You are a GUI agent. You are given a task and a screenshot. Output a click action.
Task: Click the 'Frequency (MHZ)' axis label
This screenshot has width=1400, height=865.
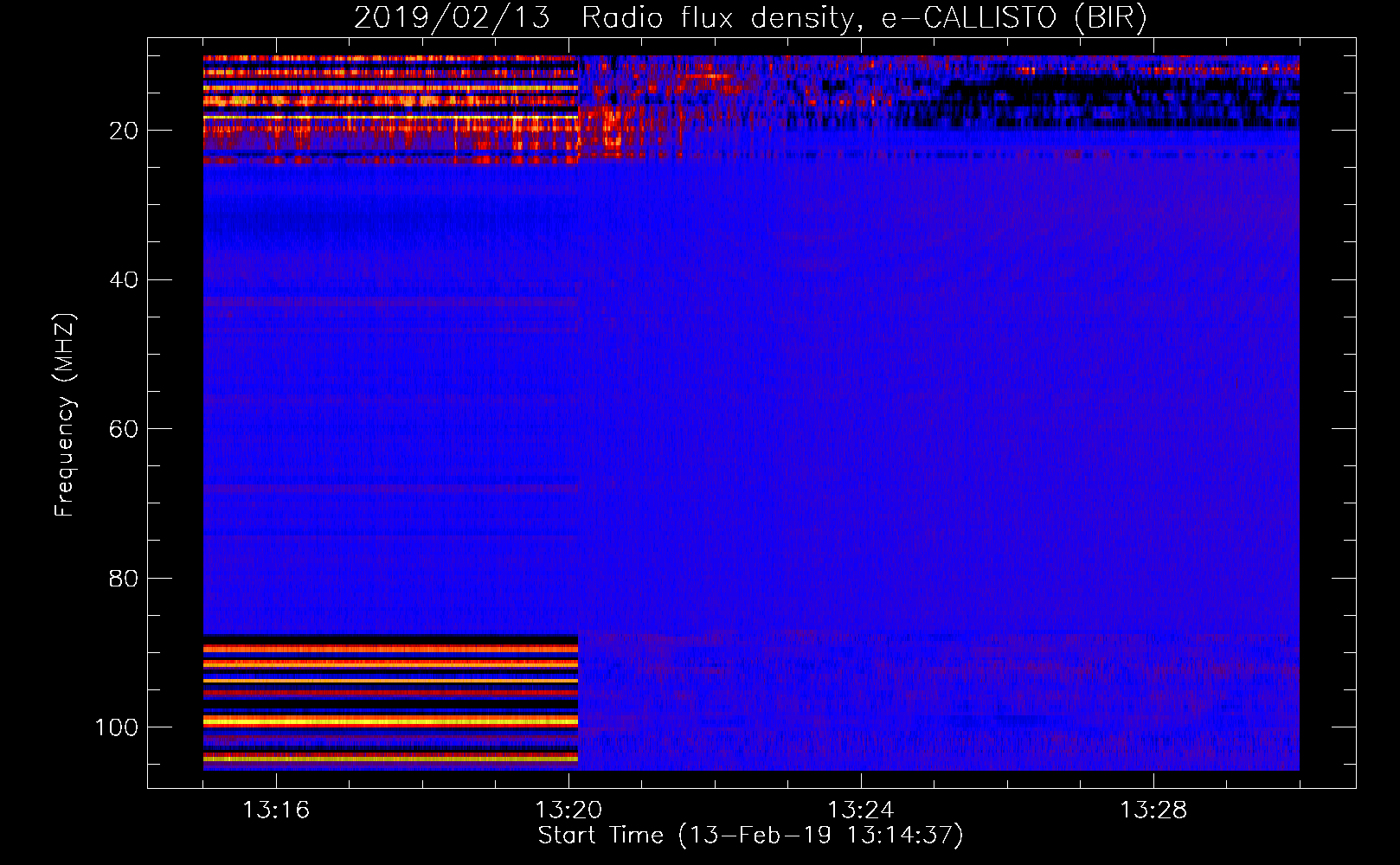pos(65,415)
